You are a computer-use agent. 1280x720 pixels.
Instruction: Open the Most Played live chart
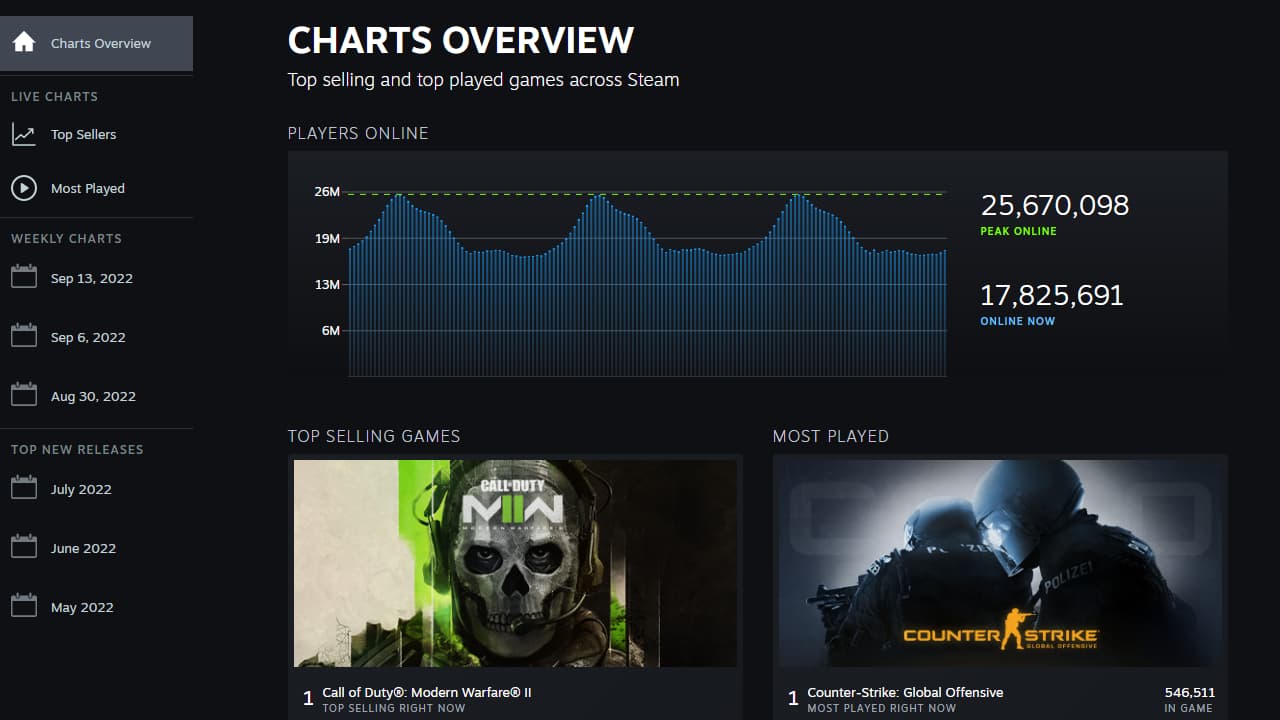pyautogui.click(x=88, y=188)
